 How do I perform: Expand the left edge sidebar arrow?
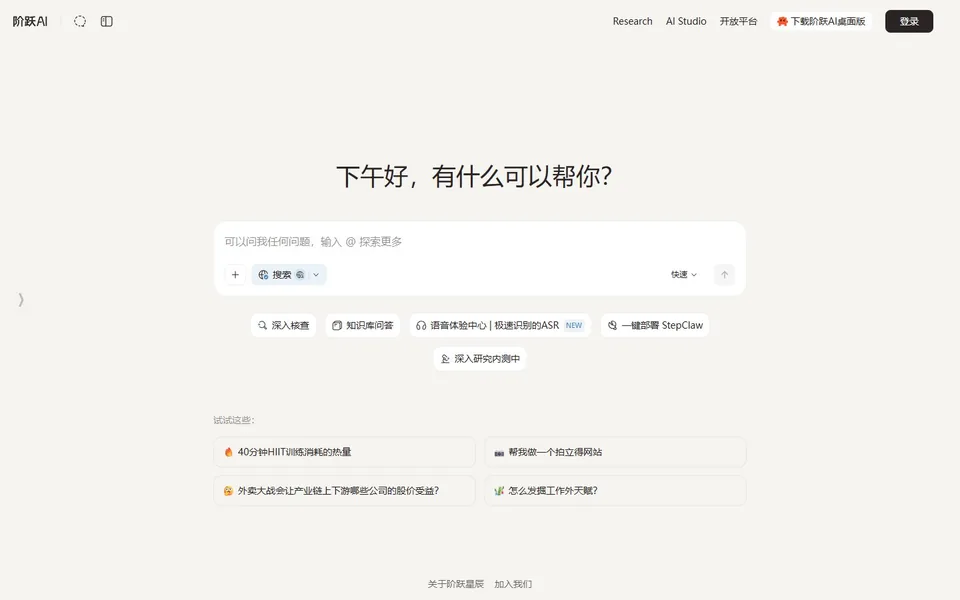21,299
